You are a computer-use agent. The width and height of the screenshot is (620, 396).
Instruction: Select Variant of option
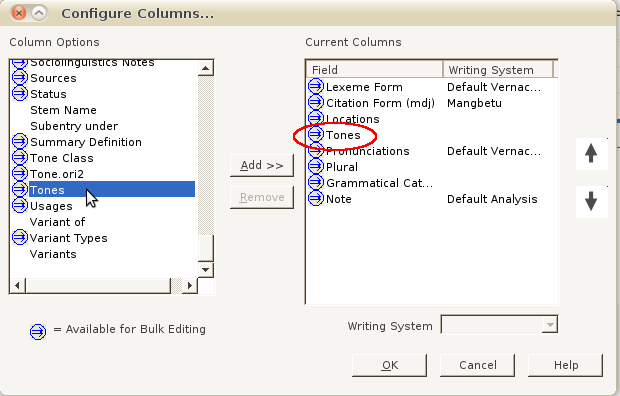(x=57, y=222)
